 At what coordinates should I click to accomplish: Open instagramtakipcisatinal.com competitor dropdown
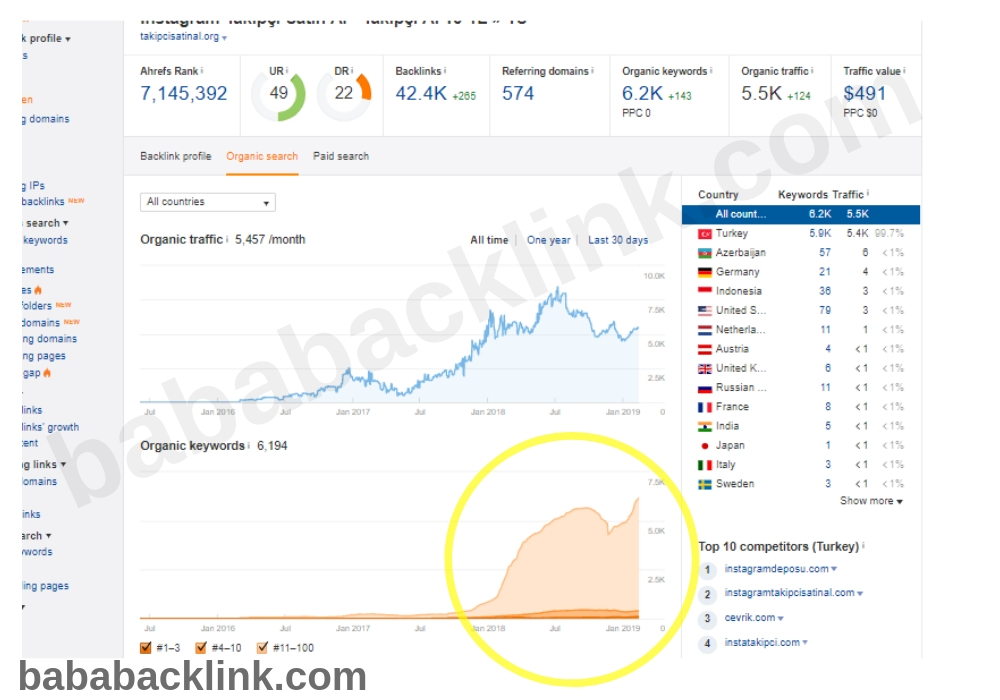(860, 593)
